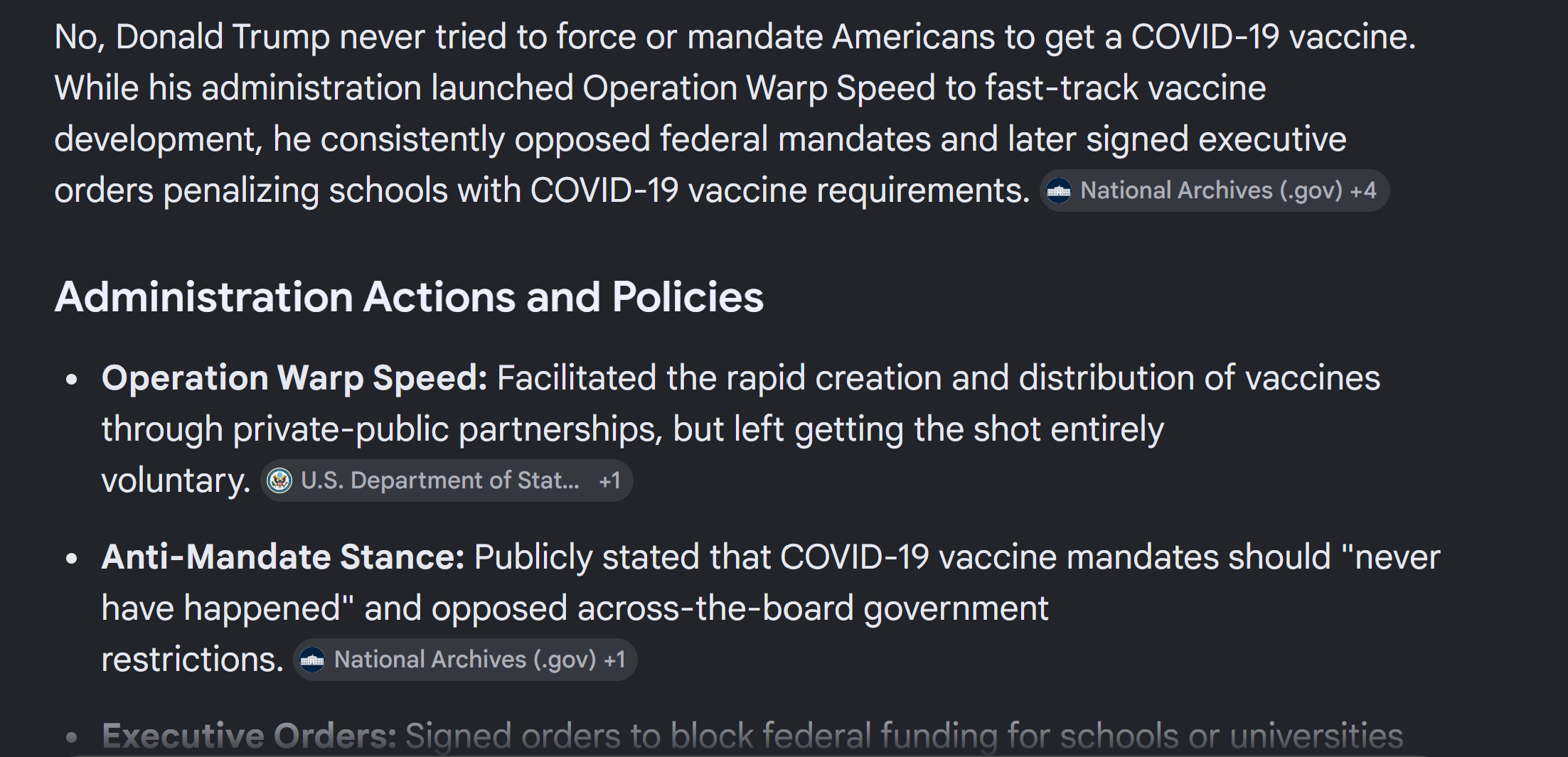
Task: Click the faded Executive Orders: label
Action: click(x=249, y=736)
